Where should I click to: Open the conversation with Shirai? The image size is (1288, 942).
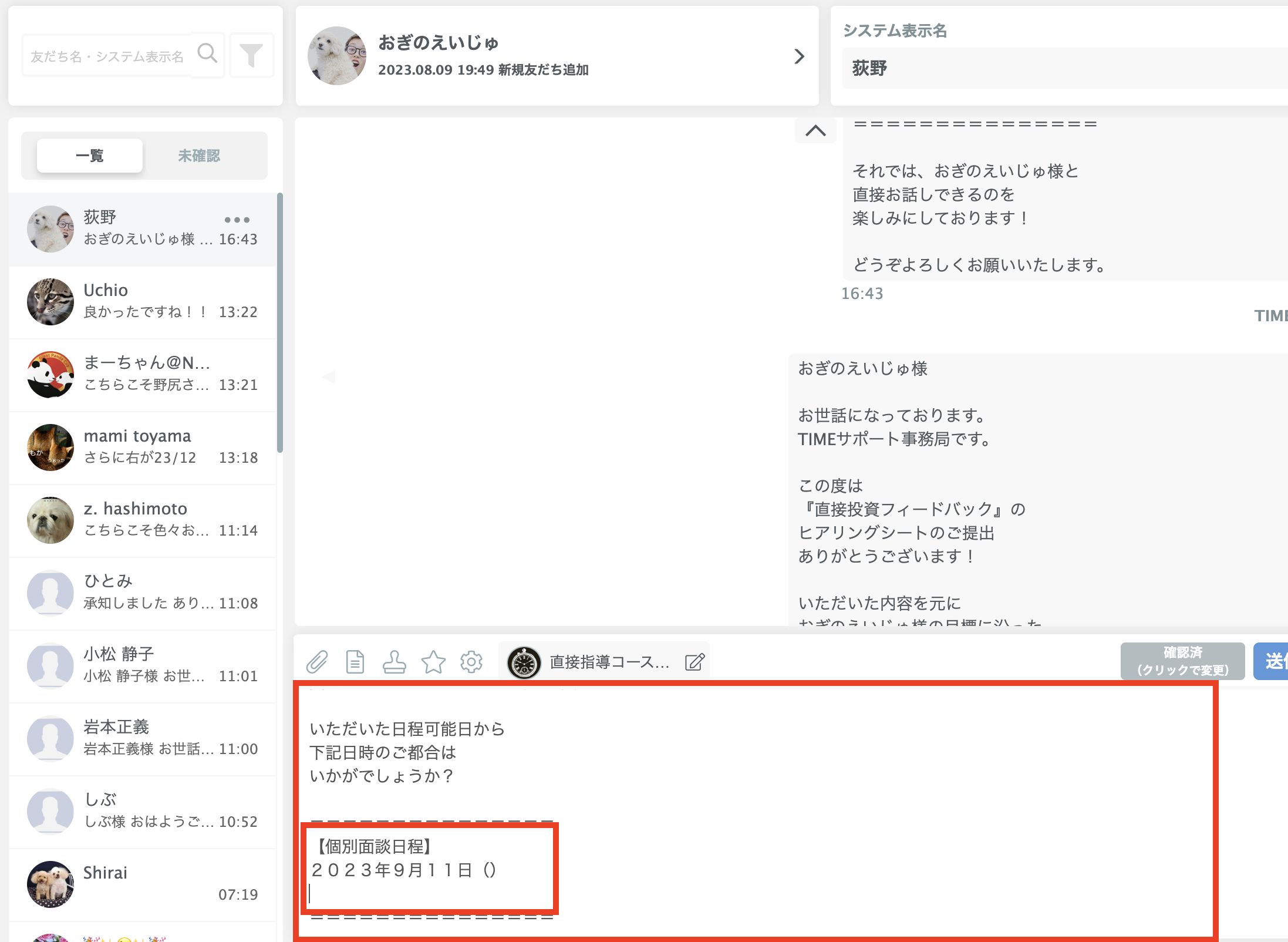coord(144,883)
